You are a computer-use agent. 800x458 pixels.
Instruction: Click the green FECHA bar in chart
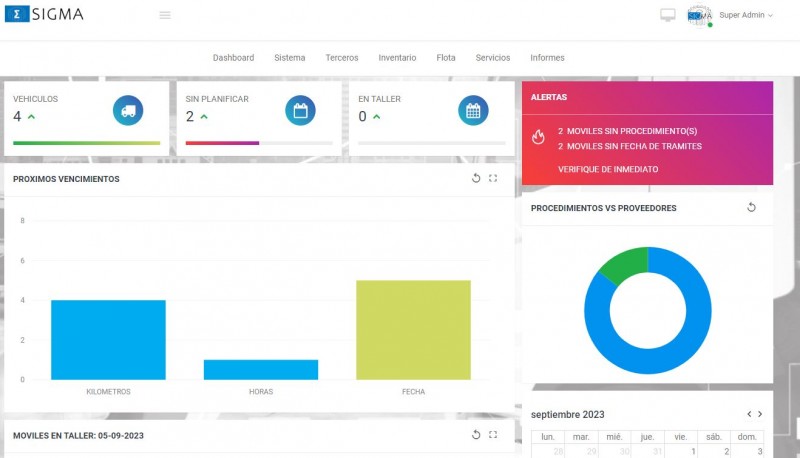(x=413, y=330)
